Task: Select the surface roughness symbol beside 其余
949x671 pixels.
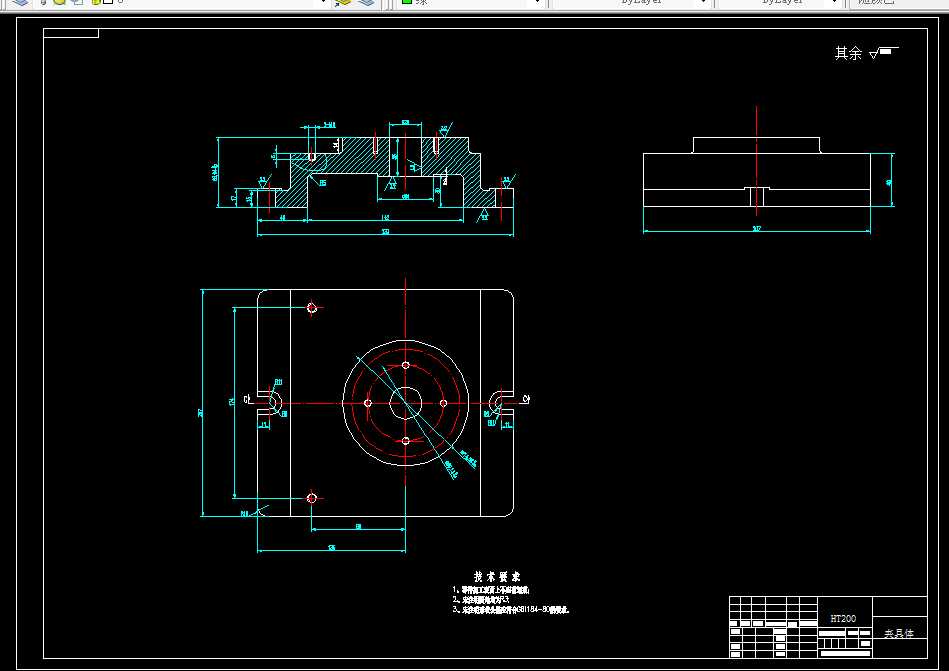Action: [x=884, y=53]
